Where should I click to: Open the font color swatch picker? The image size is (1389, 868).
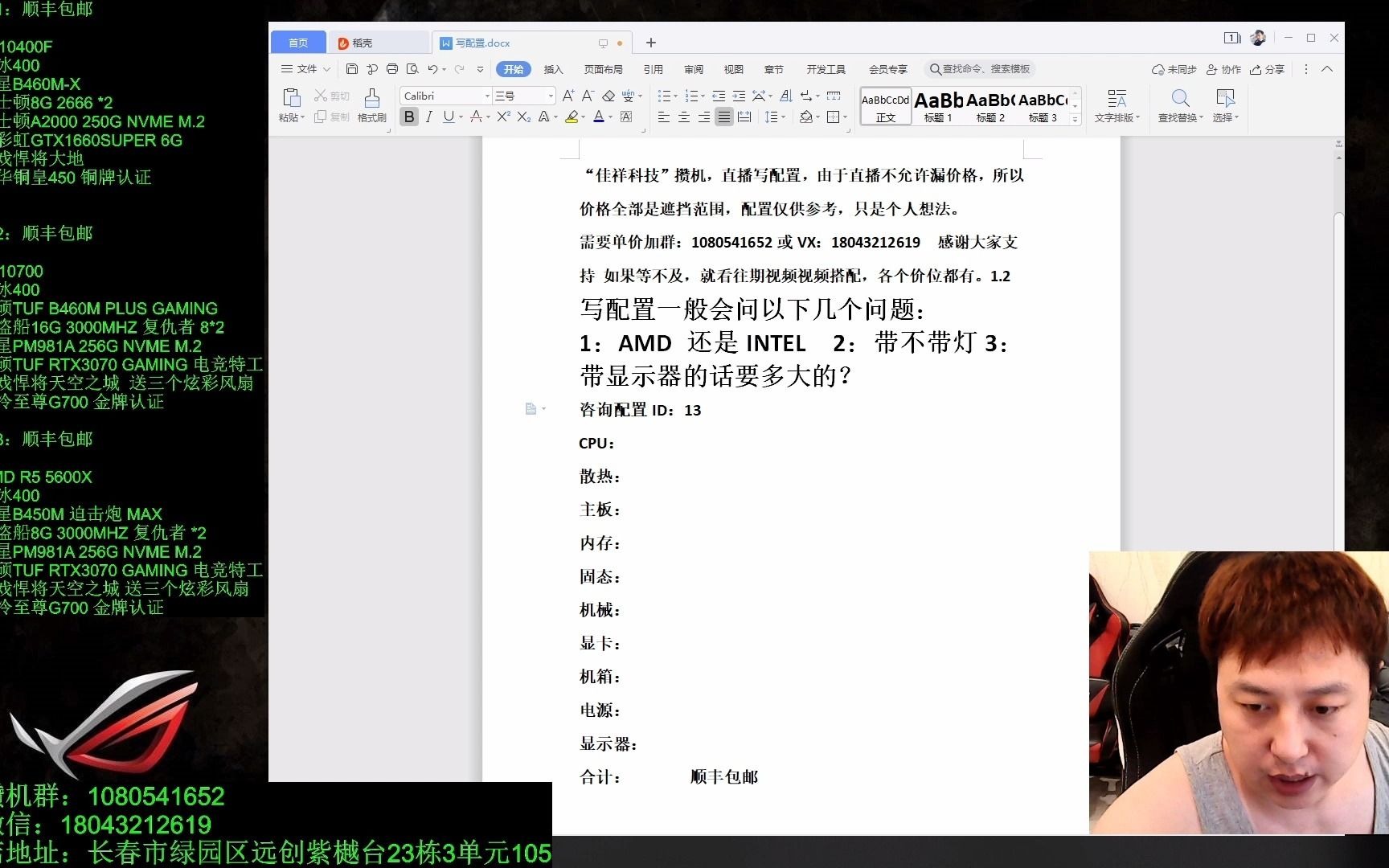click(610, 117)
